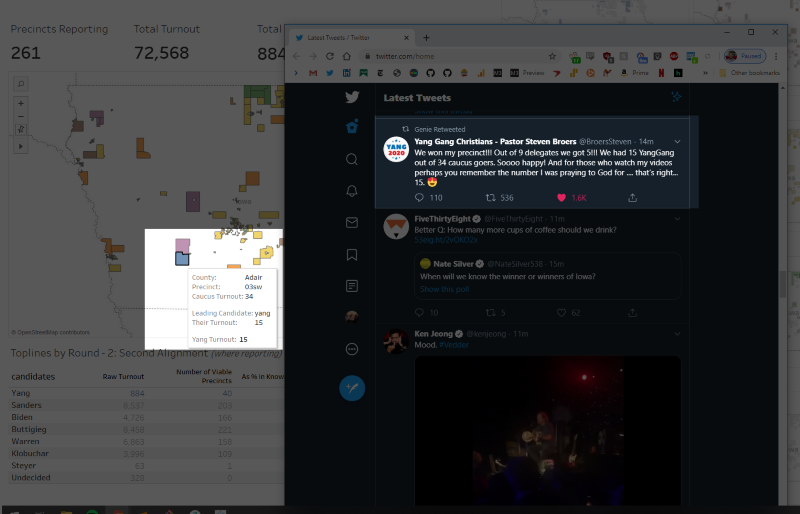This screenshot has width=800, height=514.
Task: Open Twitter Explore search icon in sidebar
Action: tap(352, 159)
